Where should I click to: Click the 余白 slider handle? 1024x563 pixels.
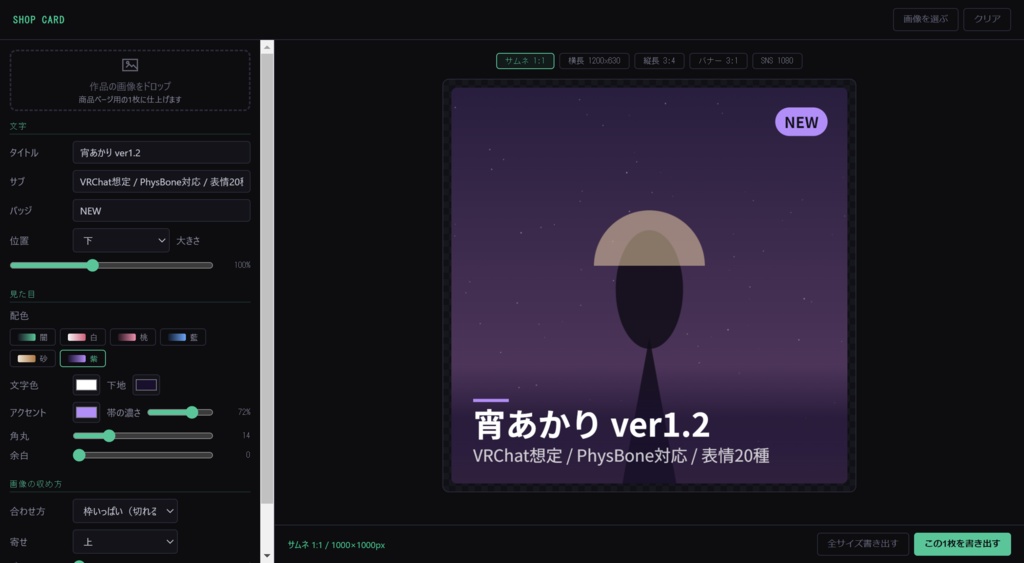tap(79, 455)
